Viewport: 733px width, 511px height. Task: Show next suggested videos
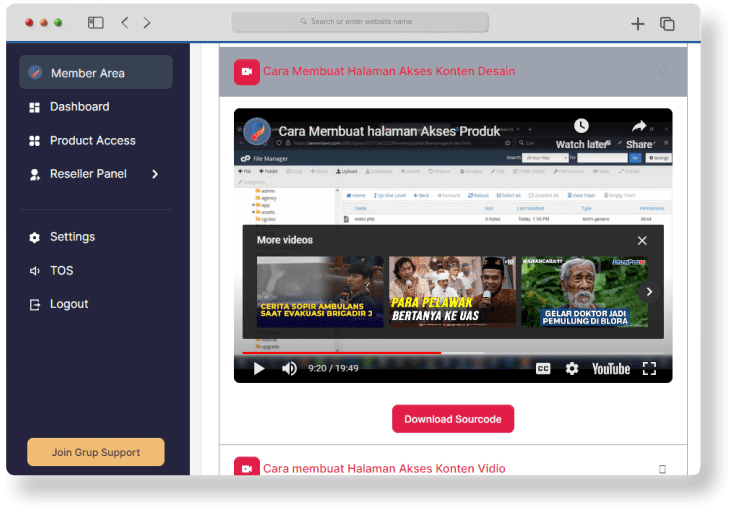(649, 292)
